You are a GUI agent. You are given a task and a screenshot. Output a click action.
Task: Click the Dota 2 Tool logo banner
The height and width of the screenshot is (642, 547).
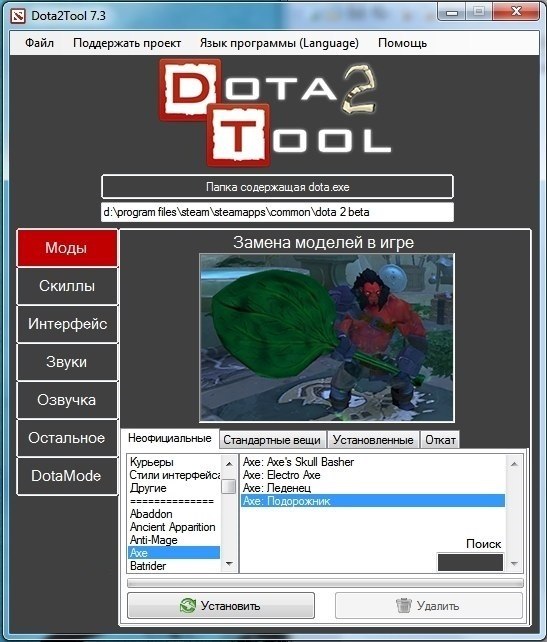tap(275, 113)
